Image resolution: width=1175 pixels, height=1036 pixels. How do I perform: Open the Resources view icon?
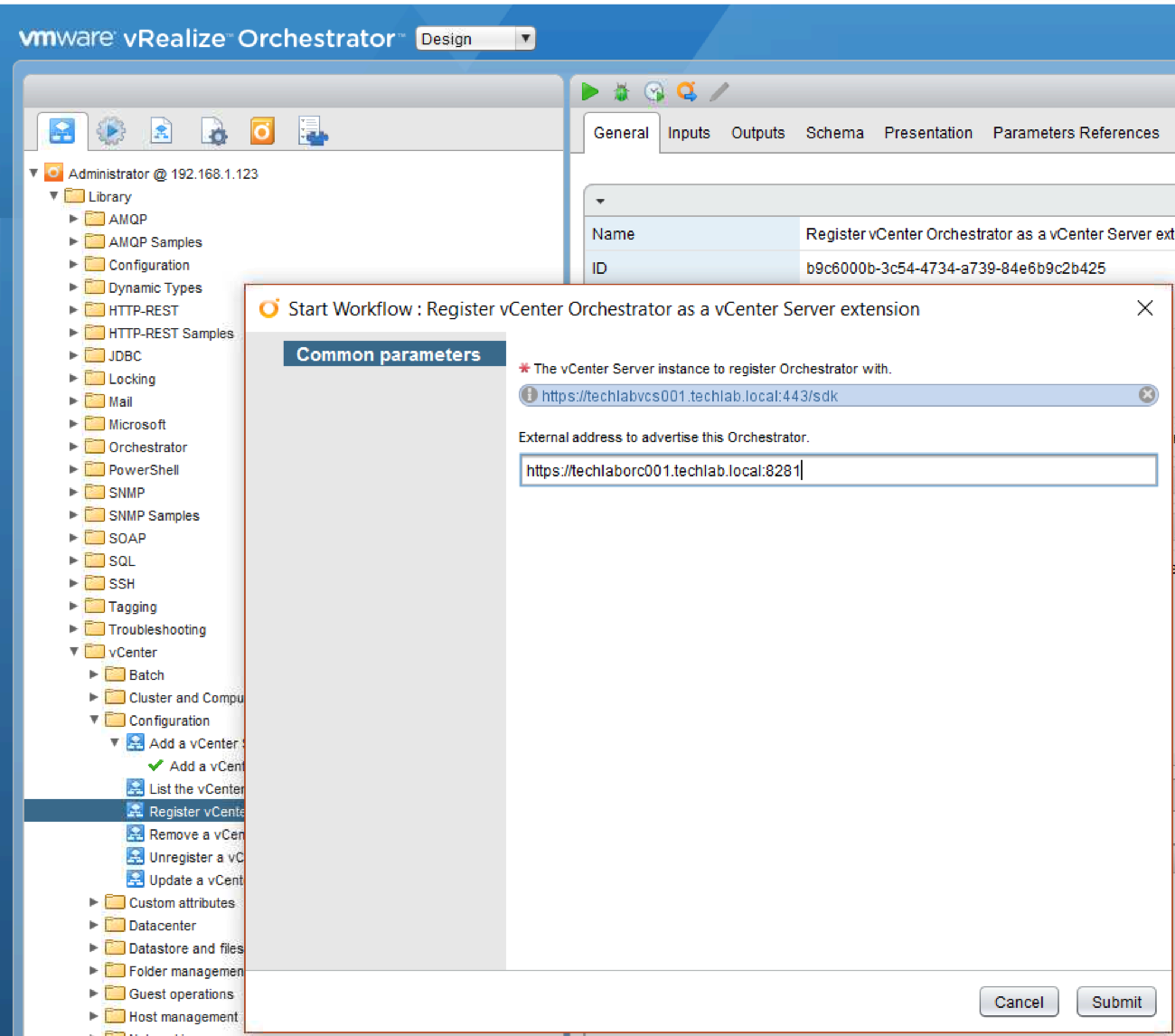coord(161,131)
